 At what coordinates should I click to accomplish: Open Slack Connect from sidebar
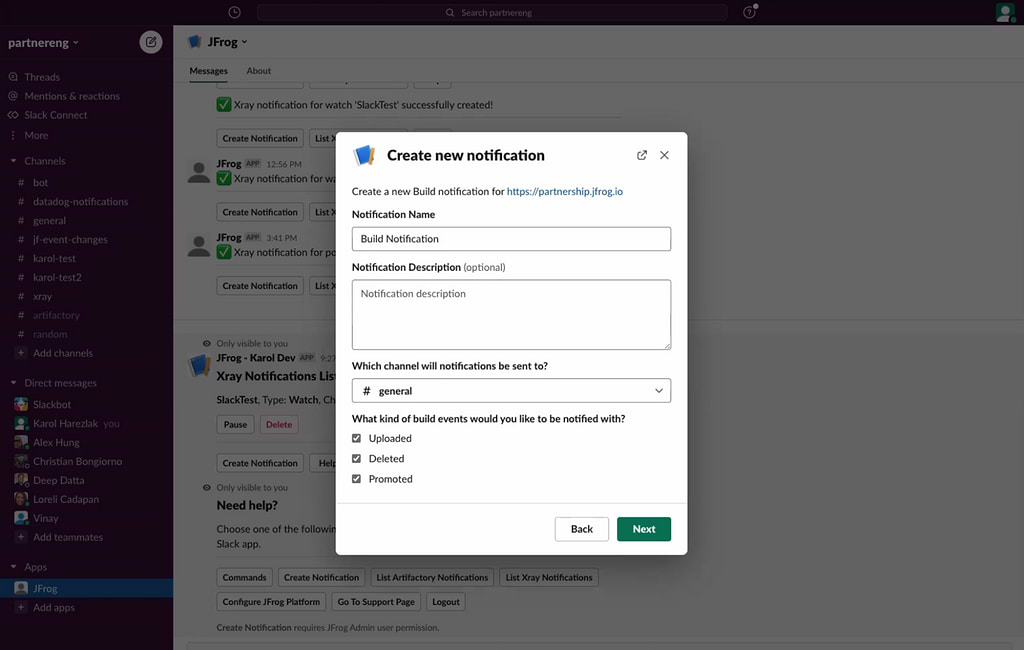click(x=55, y=115)
